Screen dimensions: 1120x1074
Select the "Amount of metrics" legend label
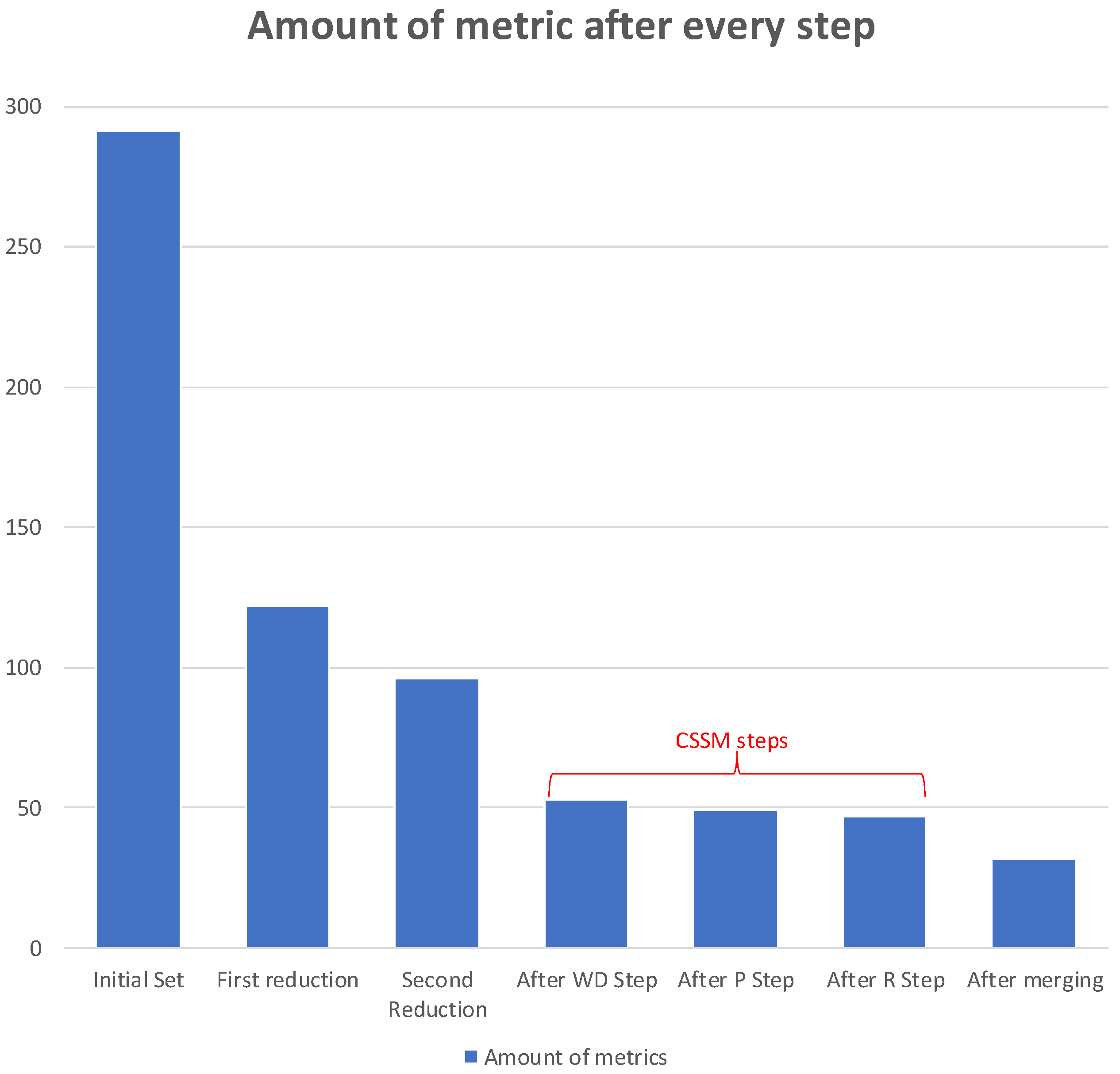[575, 1058]
